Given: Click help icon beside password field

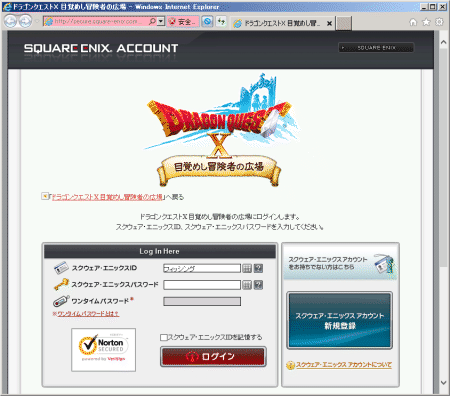Looking at the screenshot, I should [x=258, y=285].
